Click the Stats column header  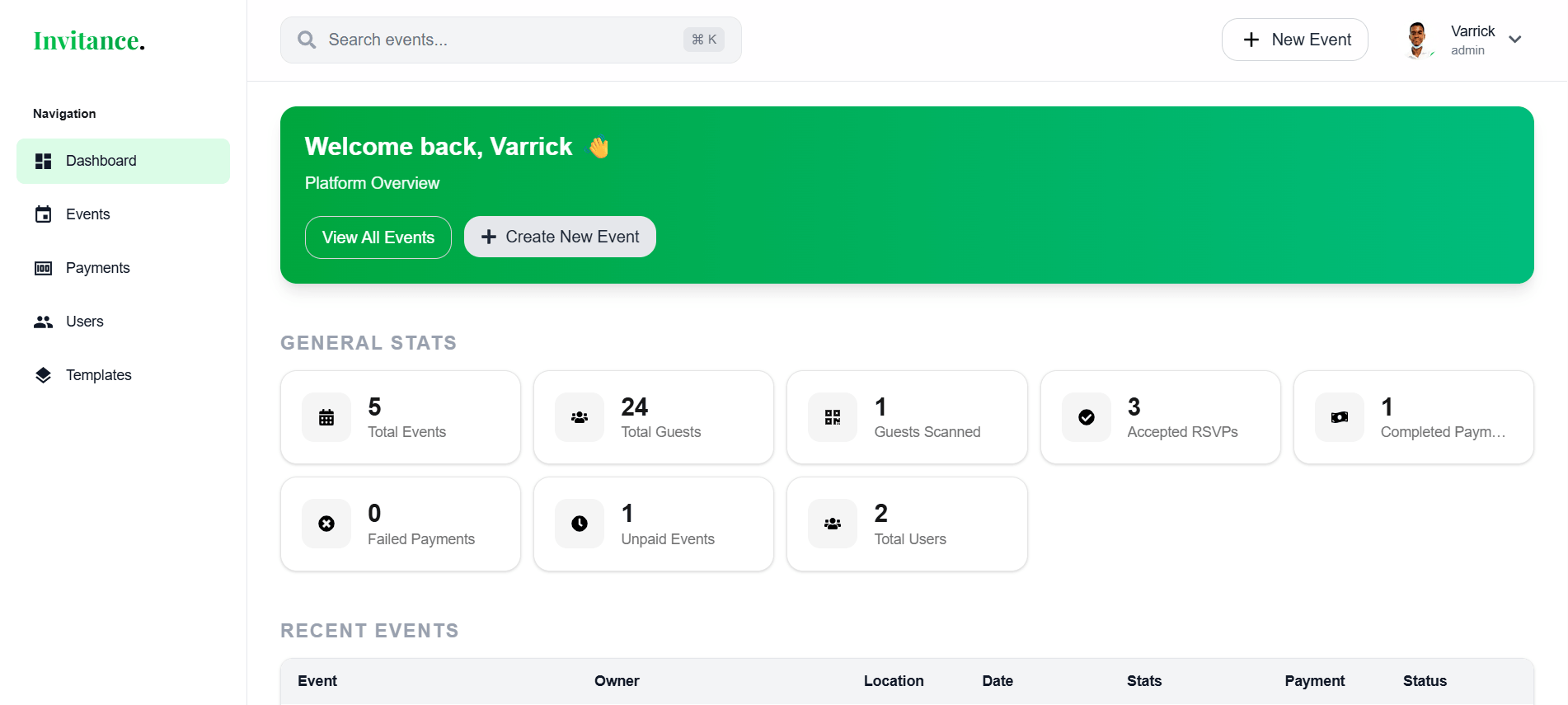[1144, 681]
